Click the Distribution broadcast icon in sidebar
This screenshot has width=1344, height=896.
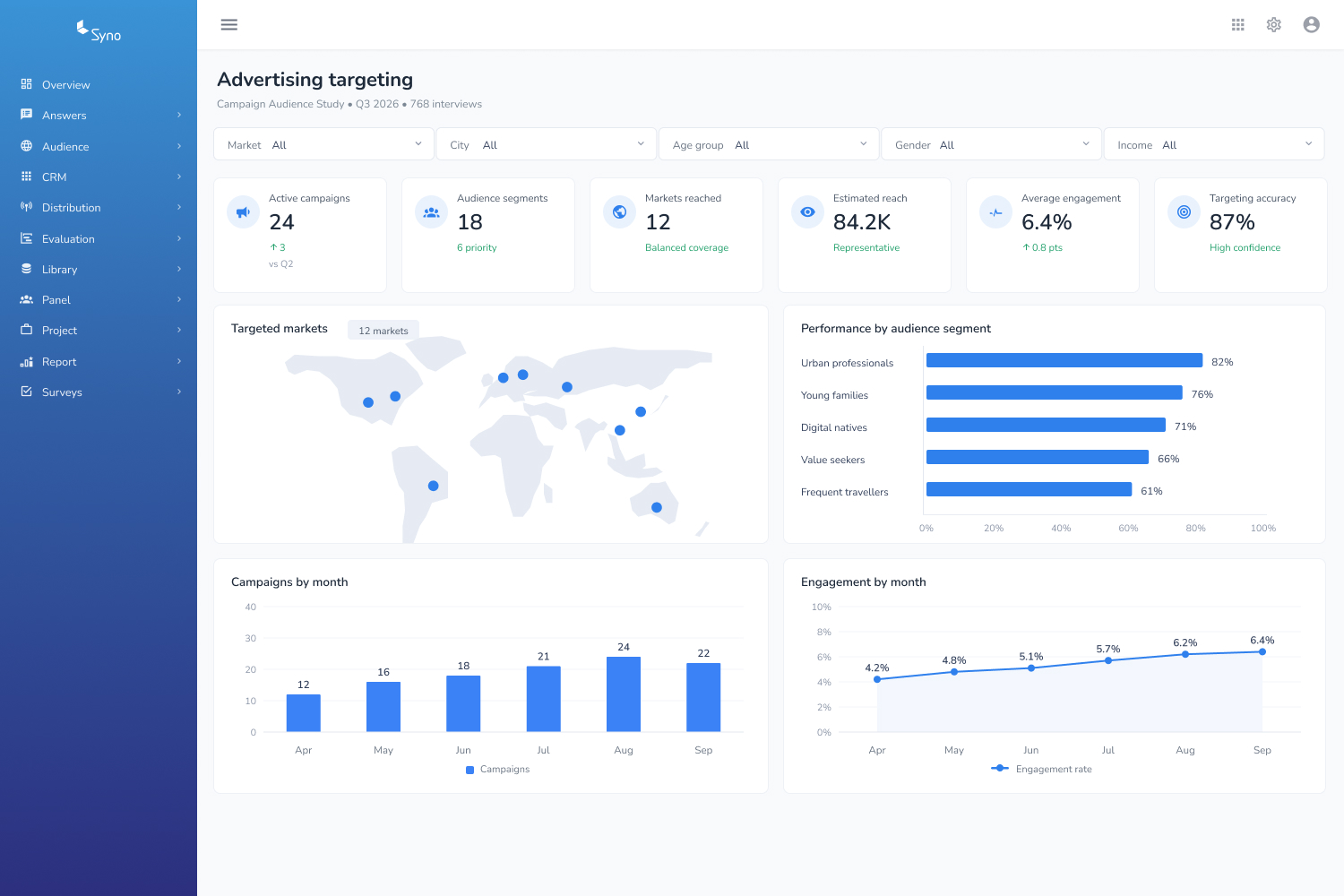point(27,207)
